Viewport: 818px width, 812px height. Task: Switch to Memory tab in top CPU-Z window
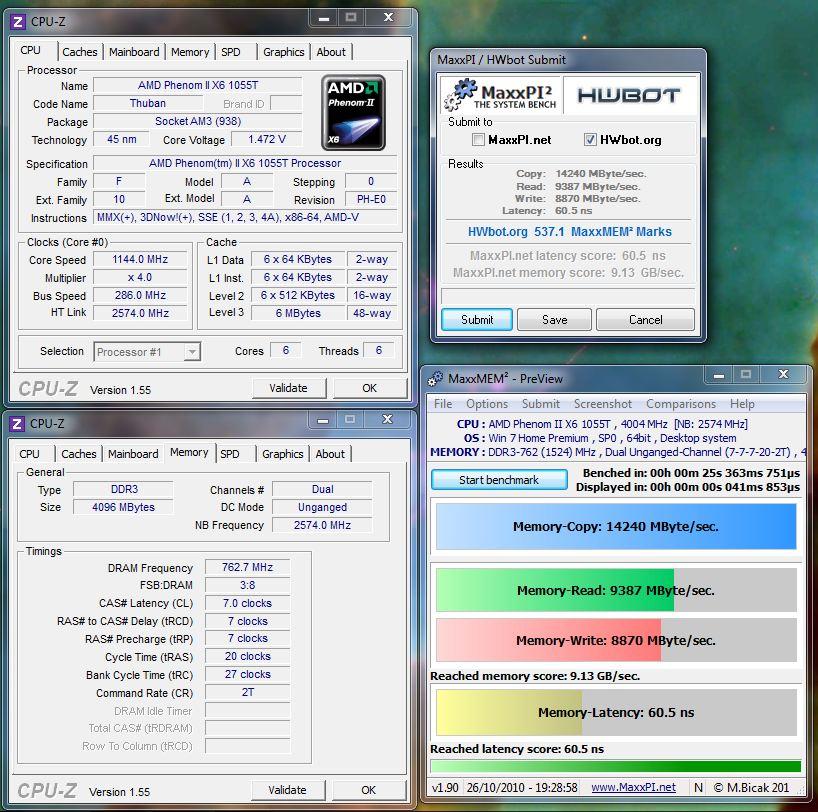(190, 52)
